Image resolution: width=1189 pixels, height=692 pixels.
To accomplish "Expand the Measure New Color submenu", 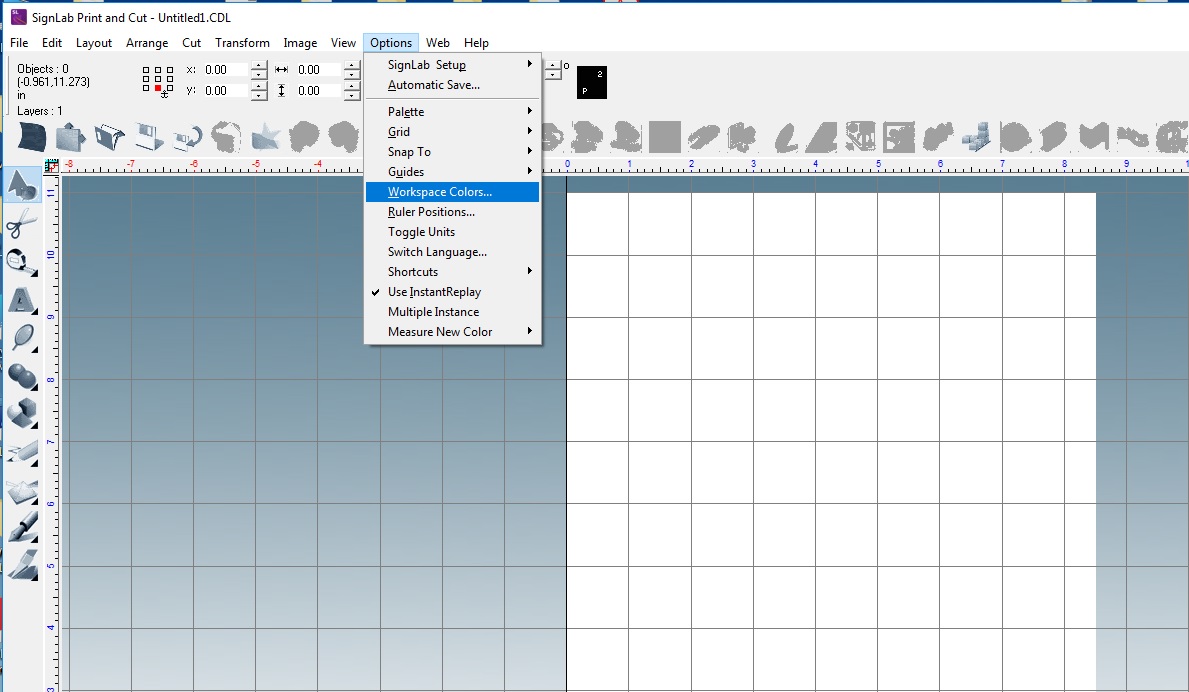I will (x=453, y=331).
